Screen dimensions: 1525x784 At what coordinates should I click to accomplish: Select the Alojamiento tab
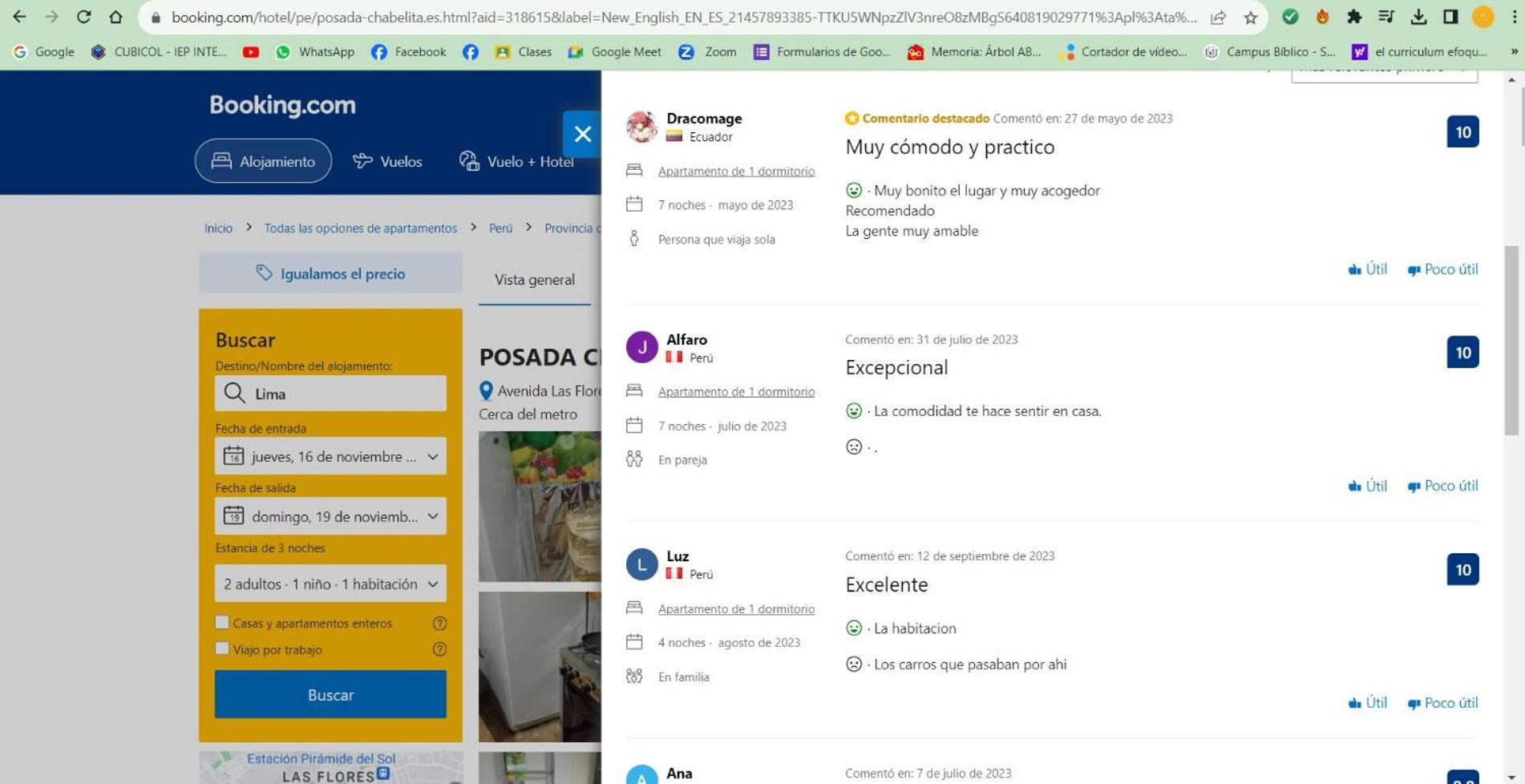pyautogui.click(x=263, y=161)
